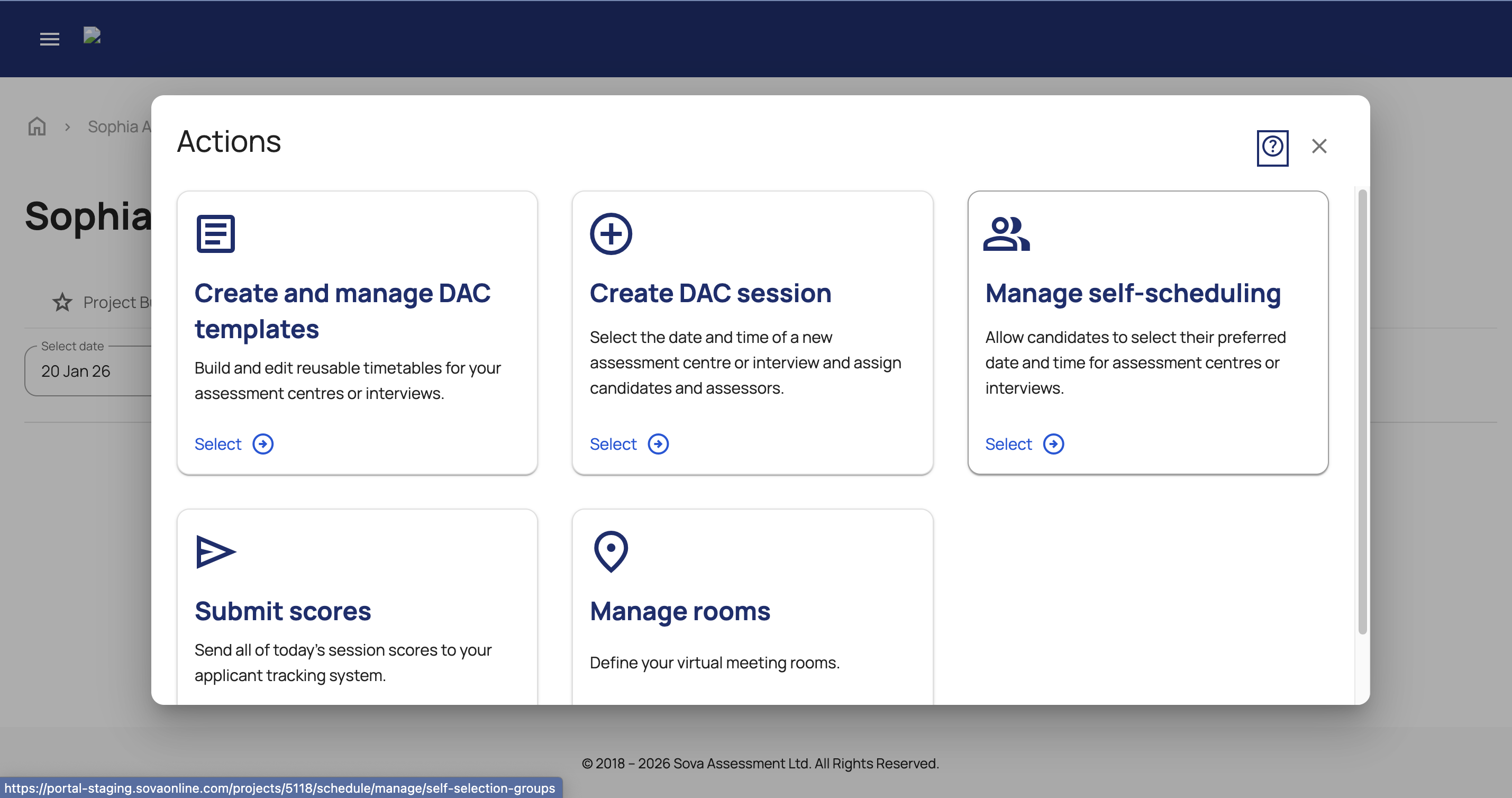Screen dimensions: 1512x798
Task: Click the Manage rooms card title
Action: [680, 611]
